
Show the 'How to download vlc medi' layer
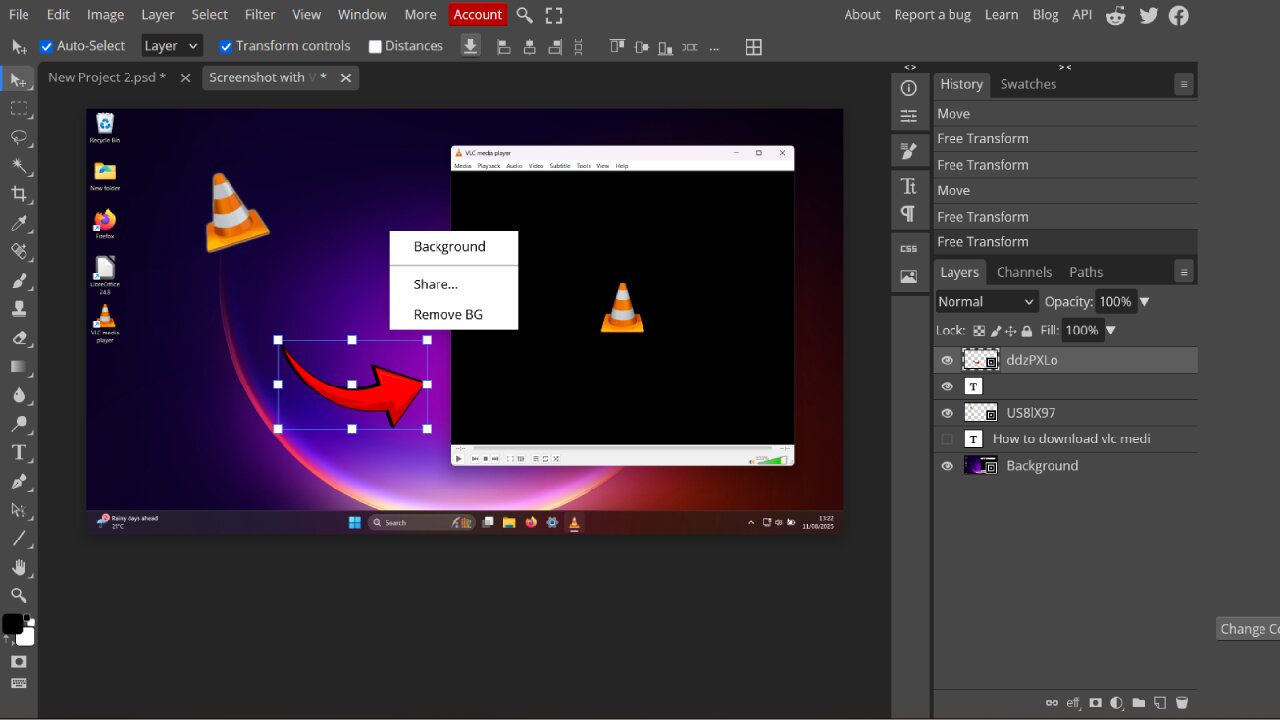point(947,439)
